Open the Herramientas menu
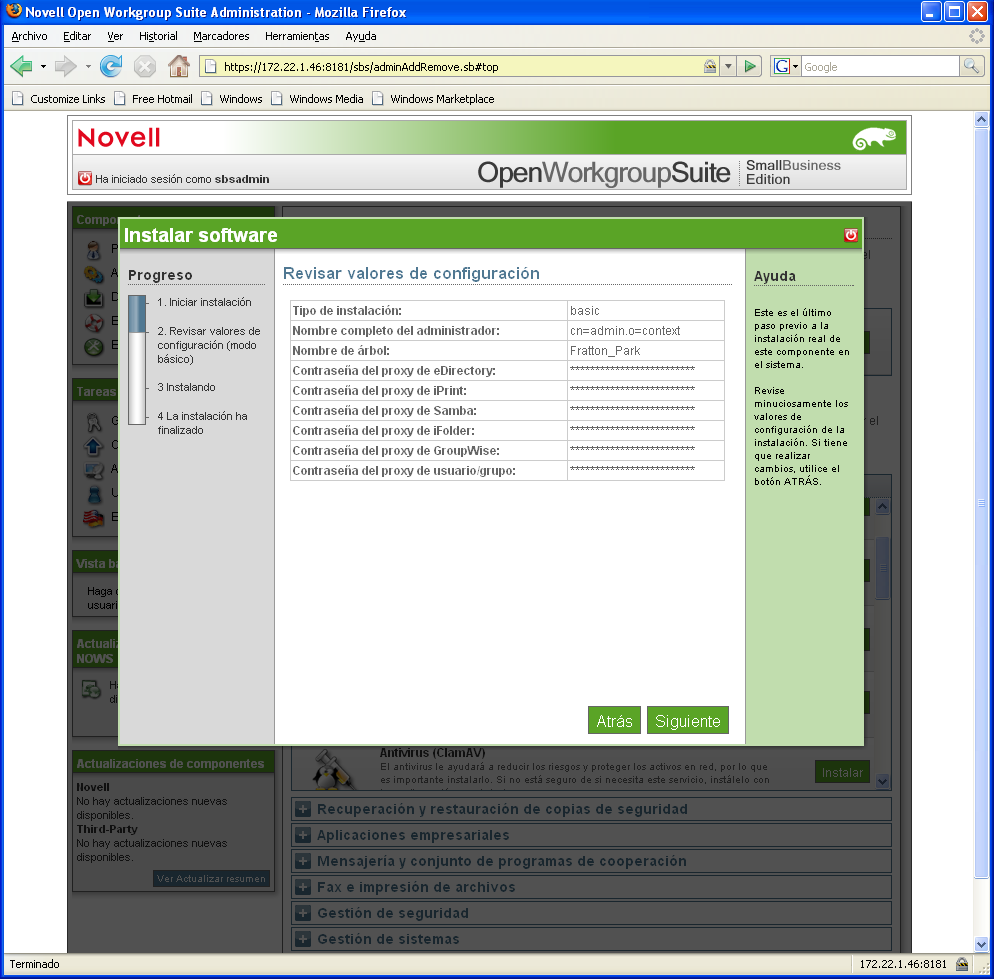Viewport: 994px width, 979px height. tap(297, 36)
